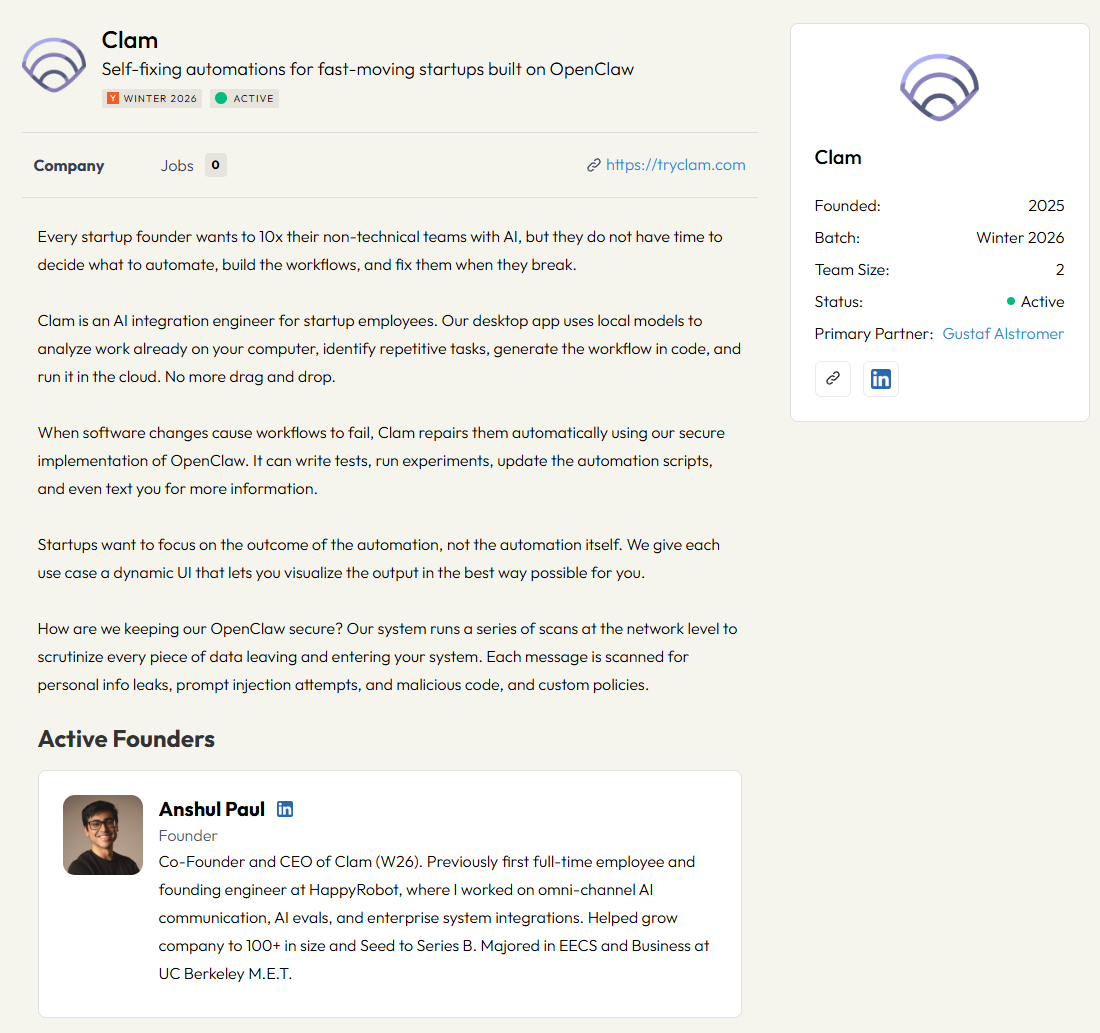Image resolution: width=1100 pixels, height=1033 pixels.
Task: Click the Active Founders heading
Action: (126, 739)
